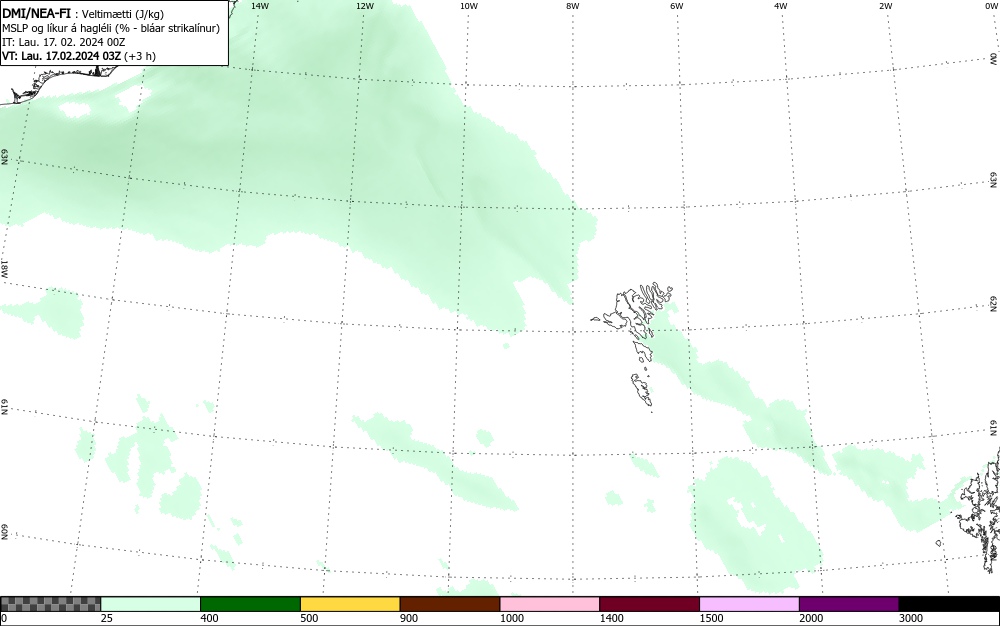Screen dimensions: 1000x626
Task: Pick the lavender 1500-2000 legend swatch
Action: coord(749,604)
